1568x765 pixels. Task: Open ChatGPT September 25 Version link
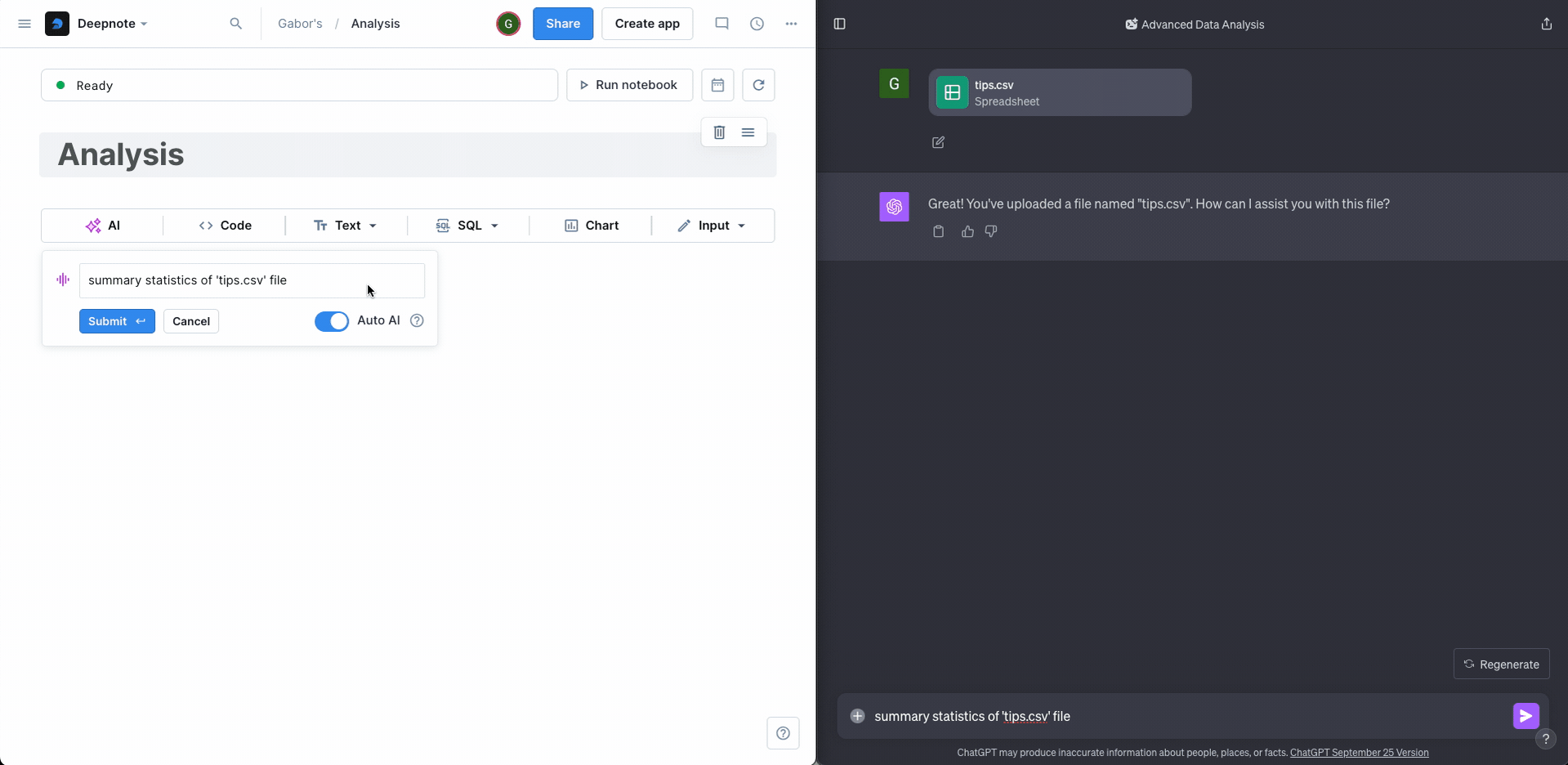coord(1359,753)
